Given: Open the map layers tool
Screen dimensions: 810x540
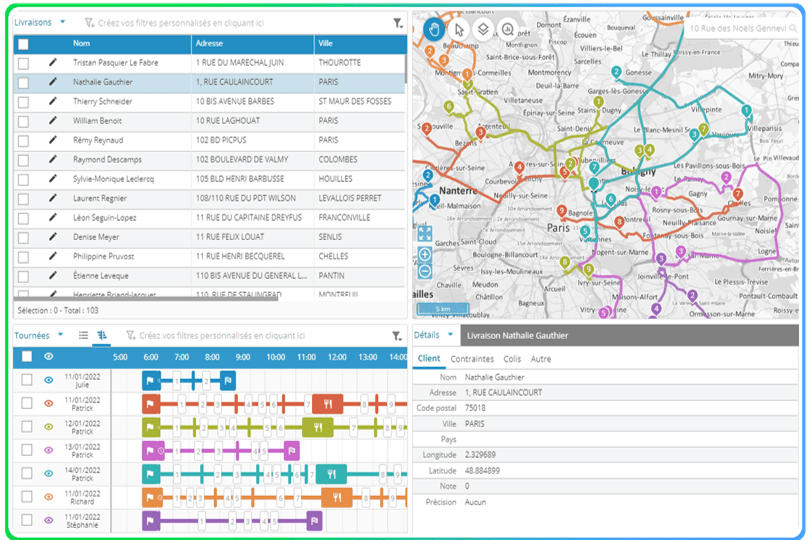Looking at the screenshot, I should click(x=483, y=29).
